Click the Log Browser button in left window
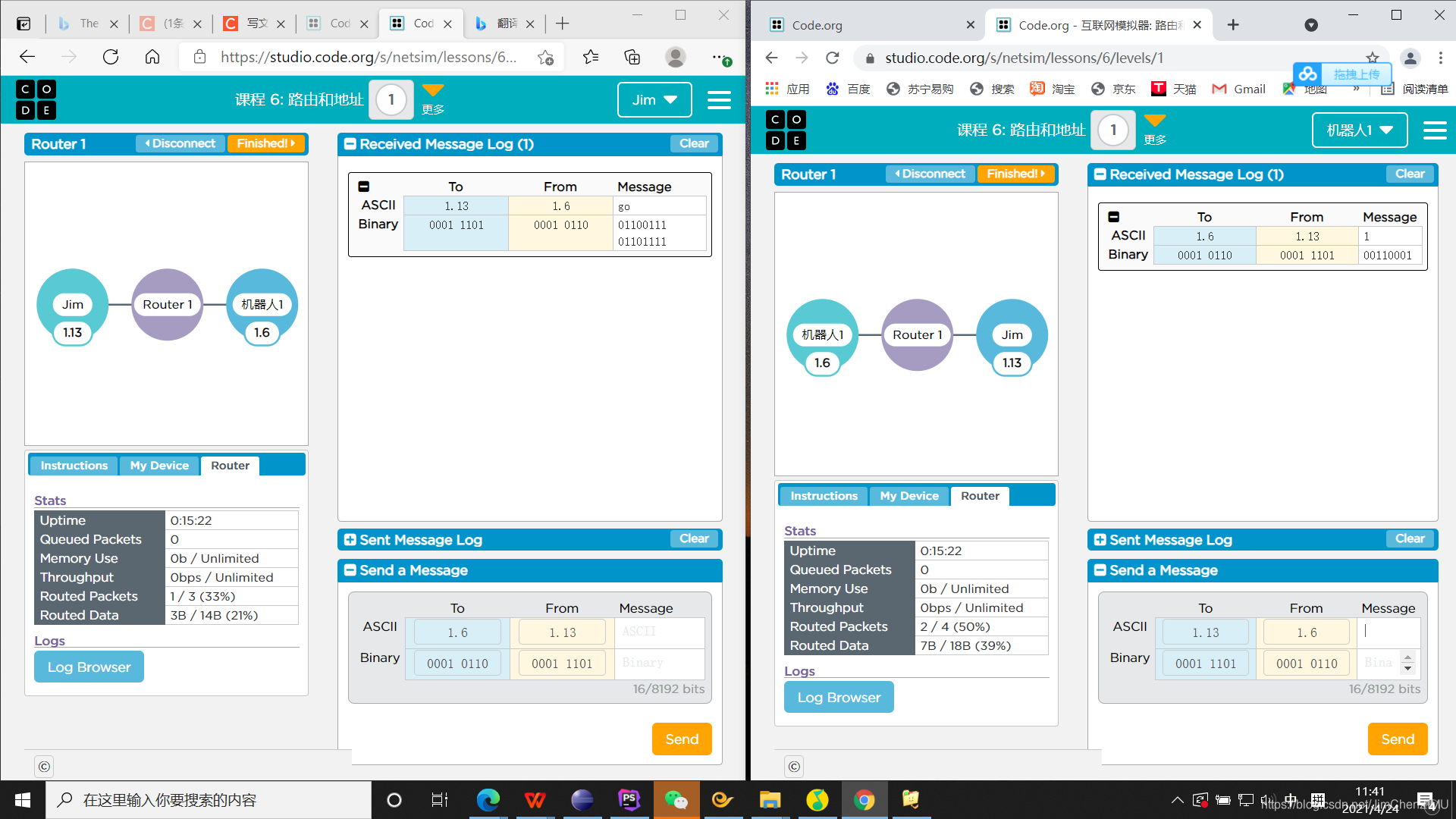This screenshot has height=819, width=1456. 89,667
